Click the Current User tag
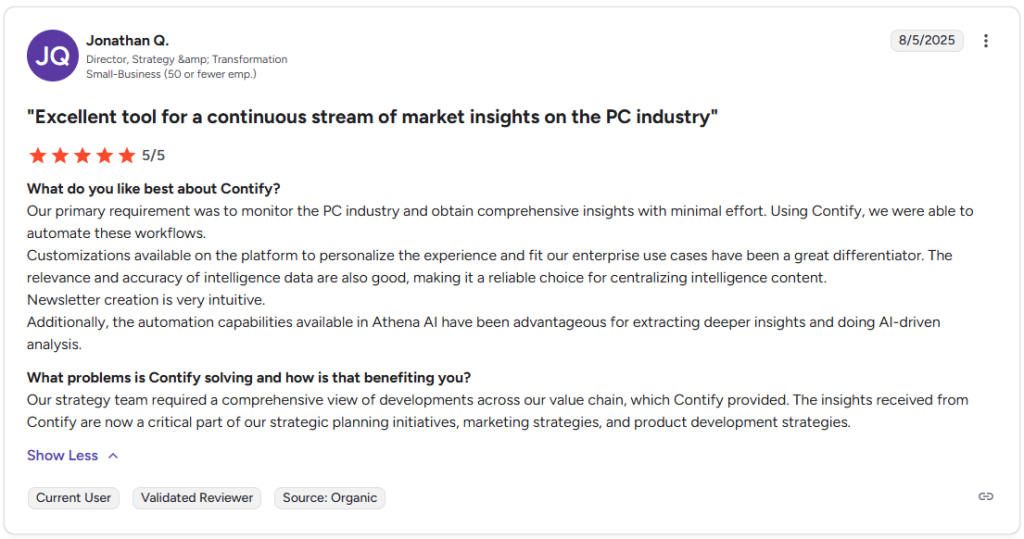The image size is (1024, 539). coord(74,498)
